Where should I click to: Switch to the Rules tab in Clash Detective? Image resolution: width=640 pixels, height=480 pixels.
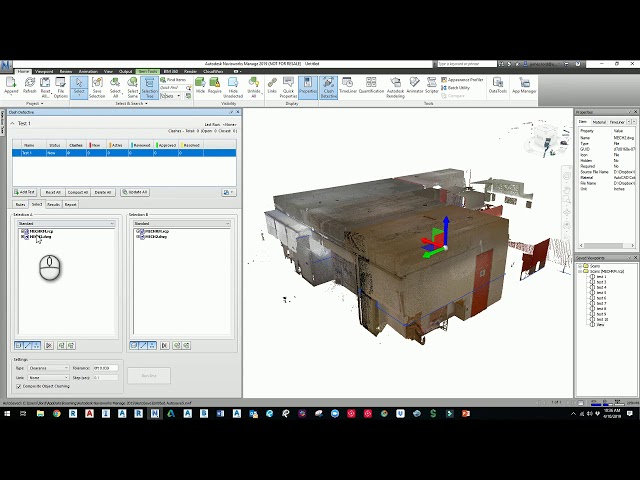point(20,204)
